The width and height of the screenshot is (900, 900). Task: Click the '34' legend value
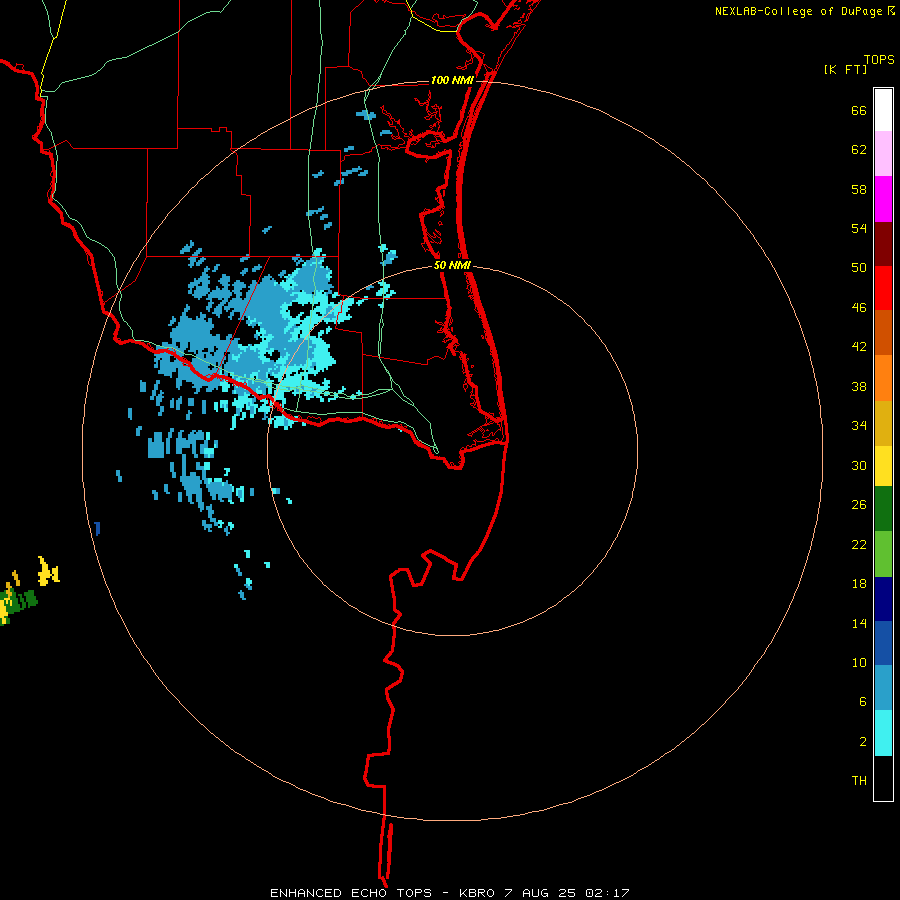(x=859, y=426)
